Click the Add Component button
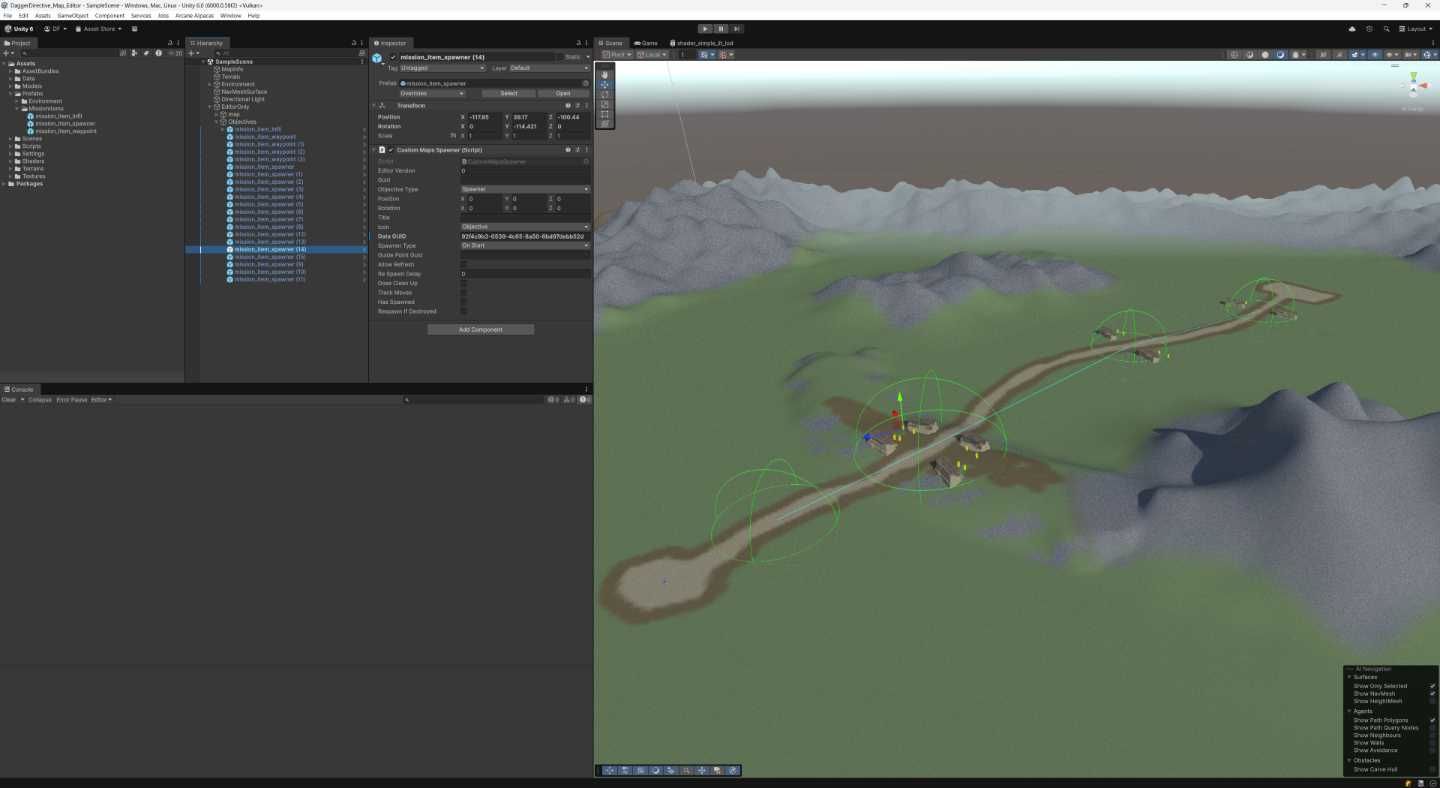Viewport: 1440px width, 788px height. click(480, 329)
